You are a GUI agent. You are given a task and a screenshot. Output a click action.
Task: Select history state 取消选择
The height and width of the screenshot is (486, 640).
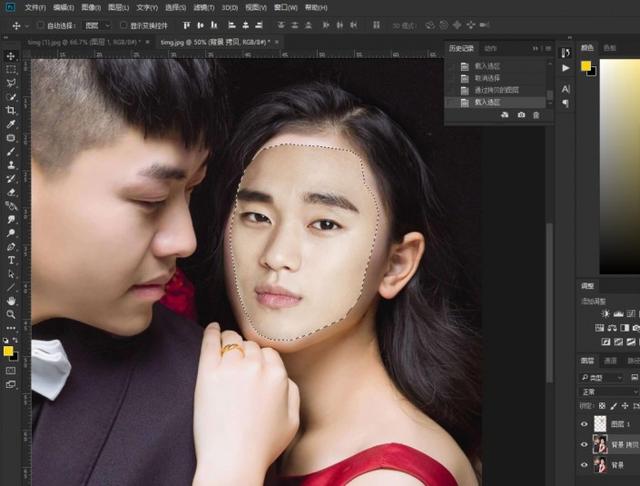[497, 78]
